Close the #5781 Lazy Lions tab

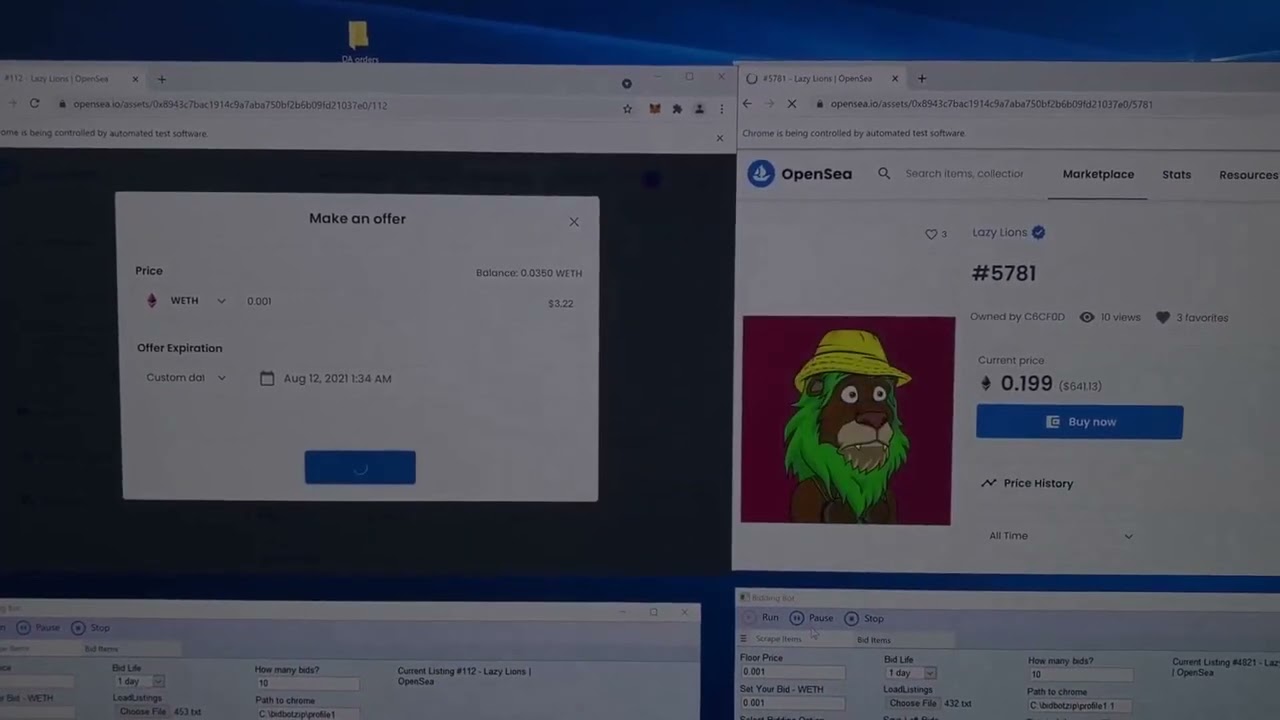click(895, 78)
